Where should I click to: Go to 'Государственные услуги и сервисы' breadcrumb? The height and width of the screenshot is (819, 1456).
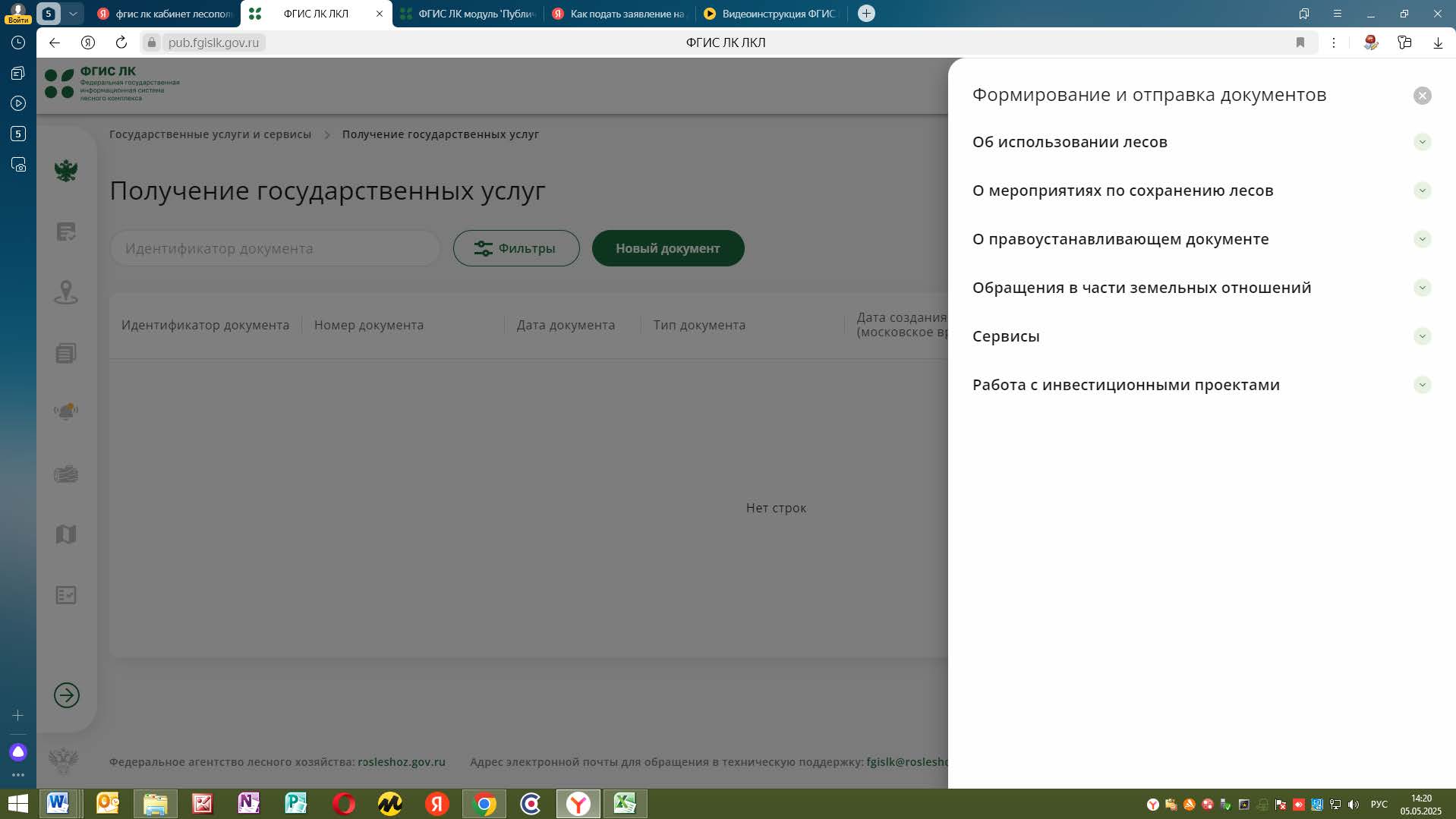click(210, 134)
